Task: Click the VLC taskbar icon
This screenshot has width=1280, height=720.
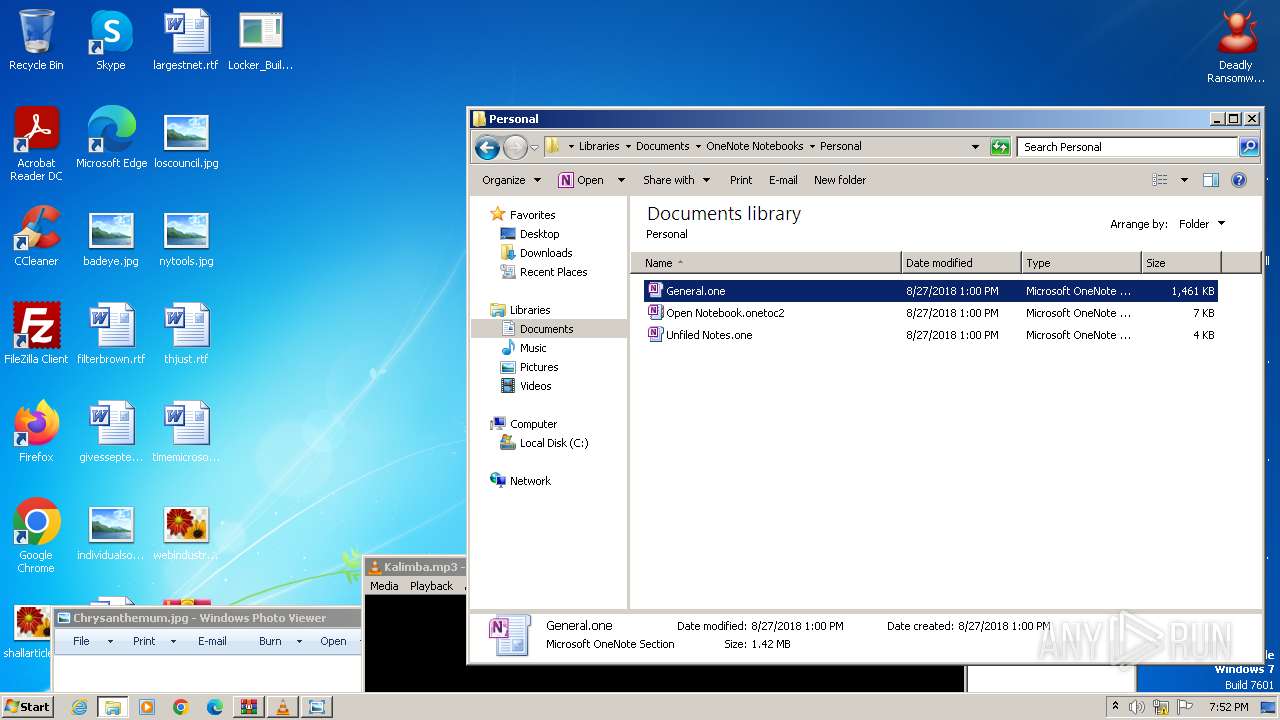Action: 283,707
